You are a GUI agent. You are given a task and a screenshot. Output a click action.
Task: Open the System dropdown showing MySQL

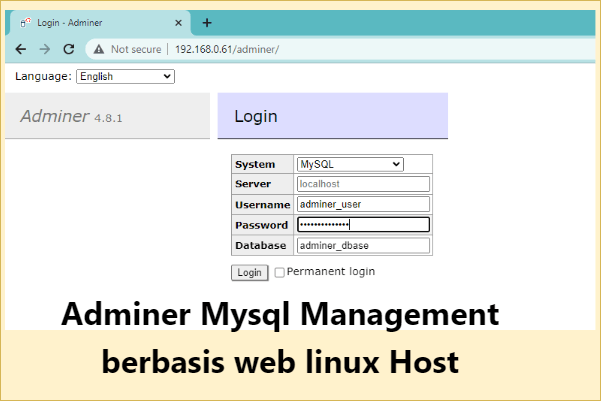click(x=350, y=164)
